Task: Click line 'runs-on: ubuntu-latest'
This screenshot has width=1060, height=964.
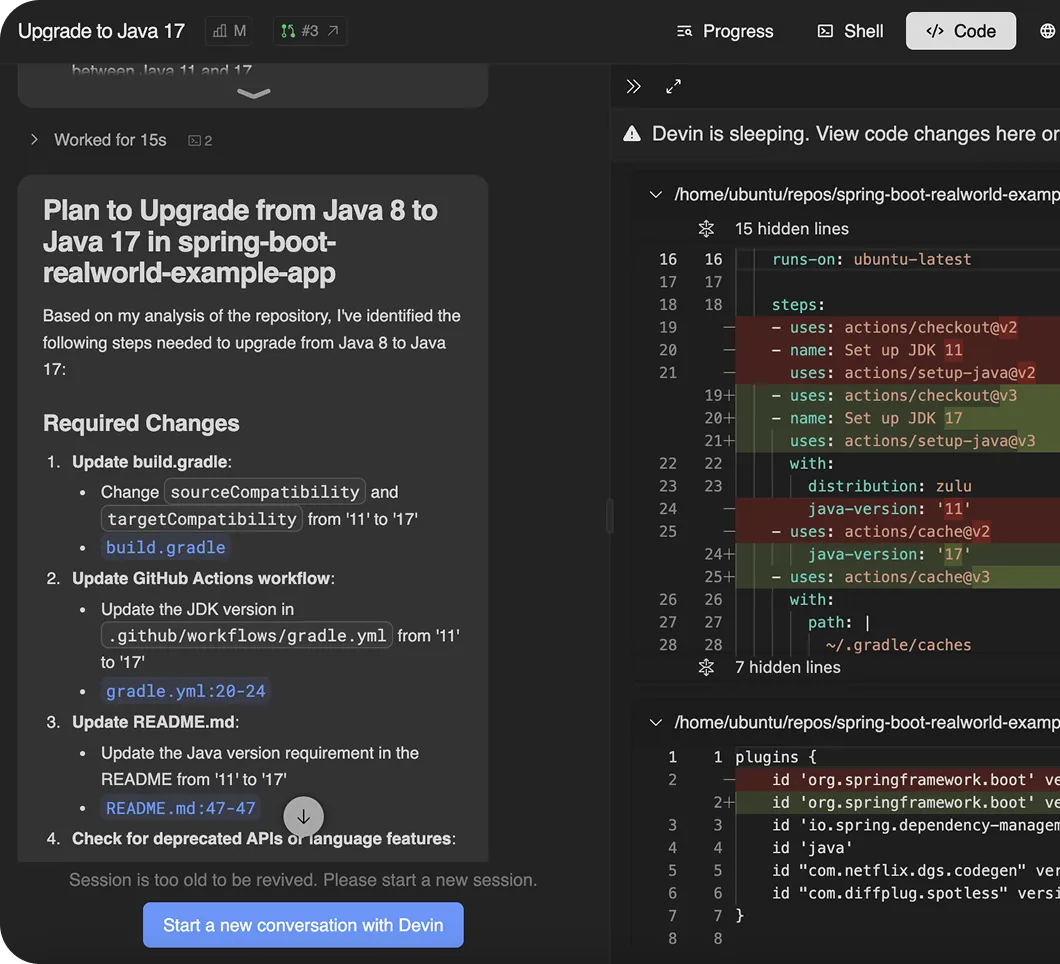Action: [871, 260]
